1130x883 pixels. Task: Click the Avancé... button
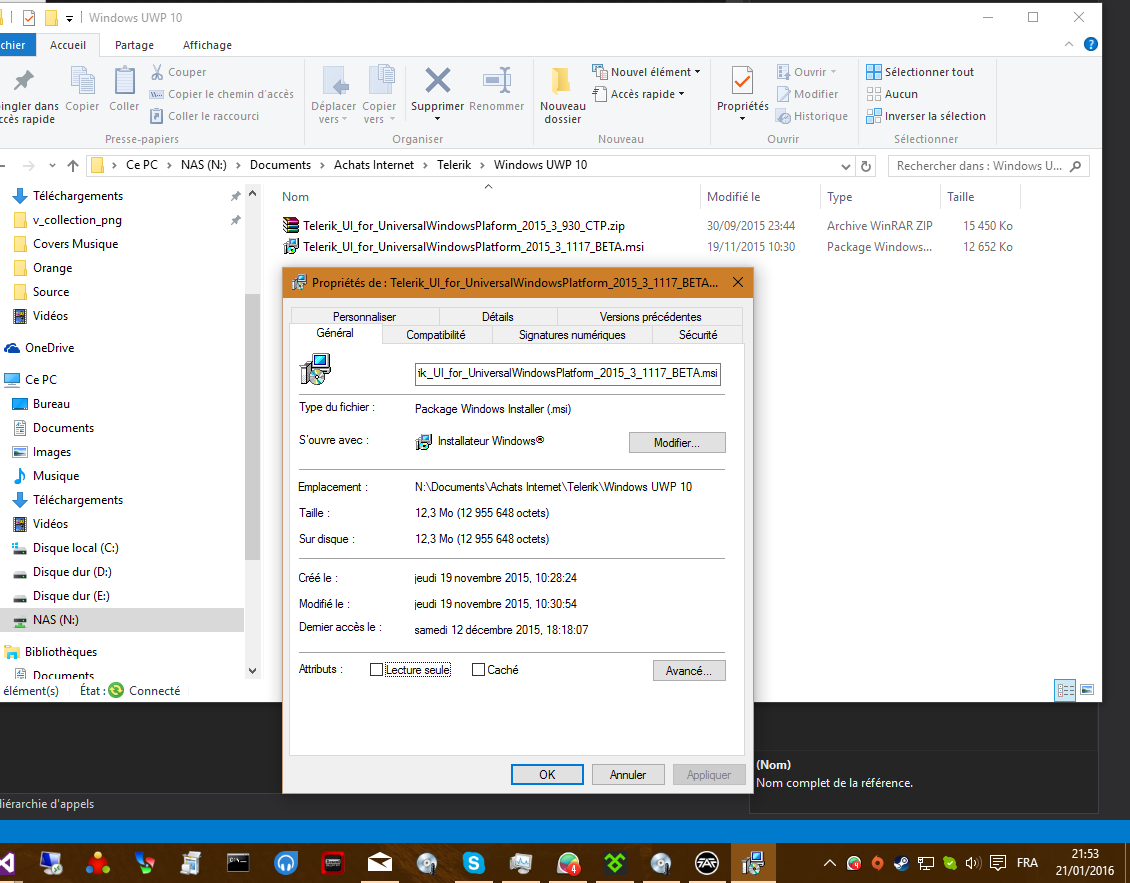point(689,670)
